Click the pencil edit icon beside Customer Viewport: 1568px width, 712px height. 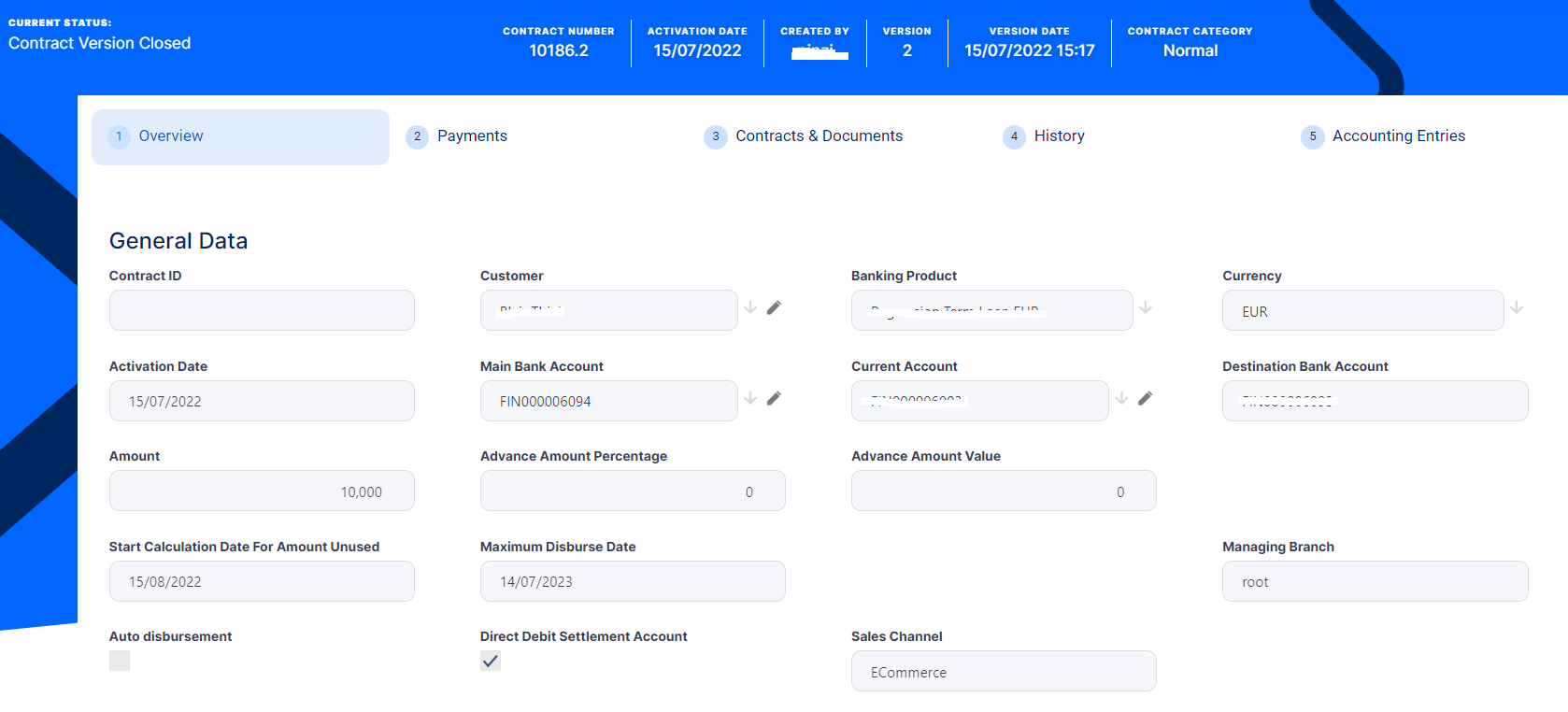click(x=774, y=307)
